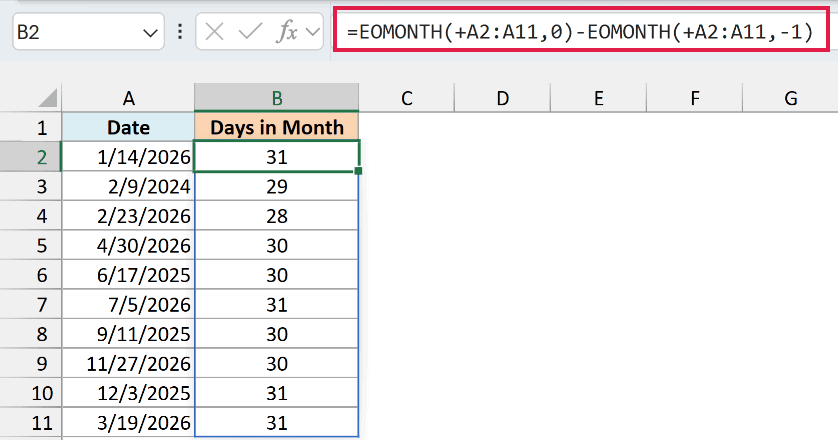The height and width of the screenshot is (440, 838).
Task: Select cell with date 12/3/2025
Action: click(x=128, y=393)
